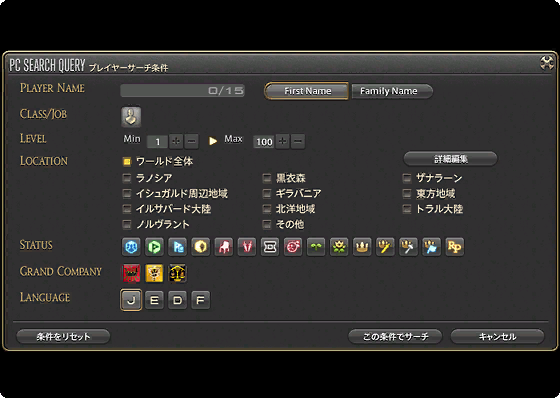The width and height of the screenshot is (560, 400).
Task: Reset conditions with 条件をリセット button
Action: tap(63, 336)
